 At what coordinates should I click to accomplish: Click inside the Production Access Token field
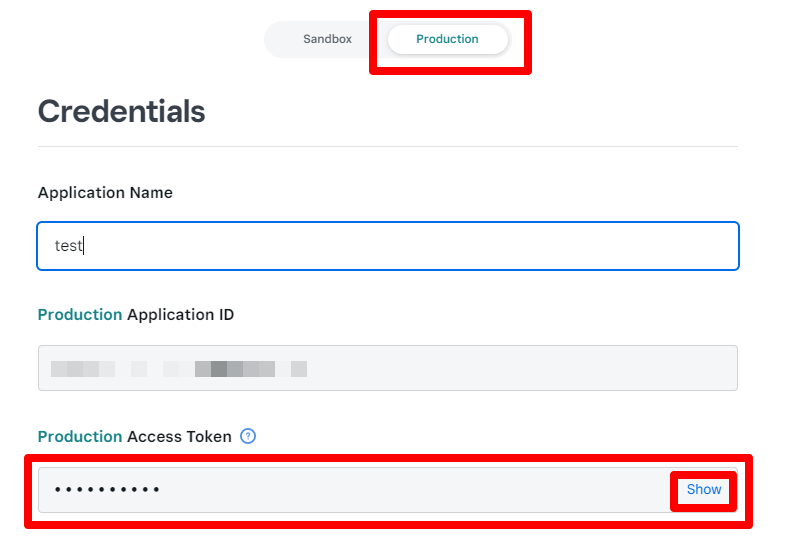[x=388, y=490]
